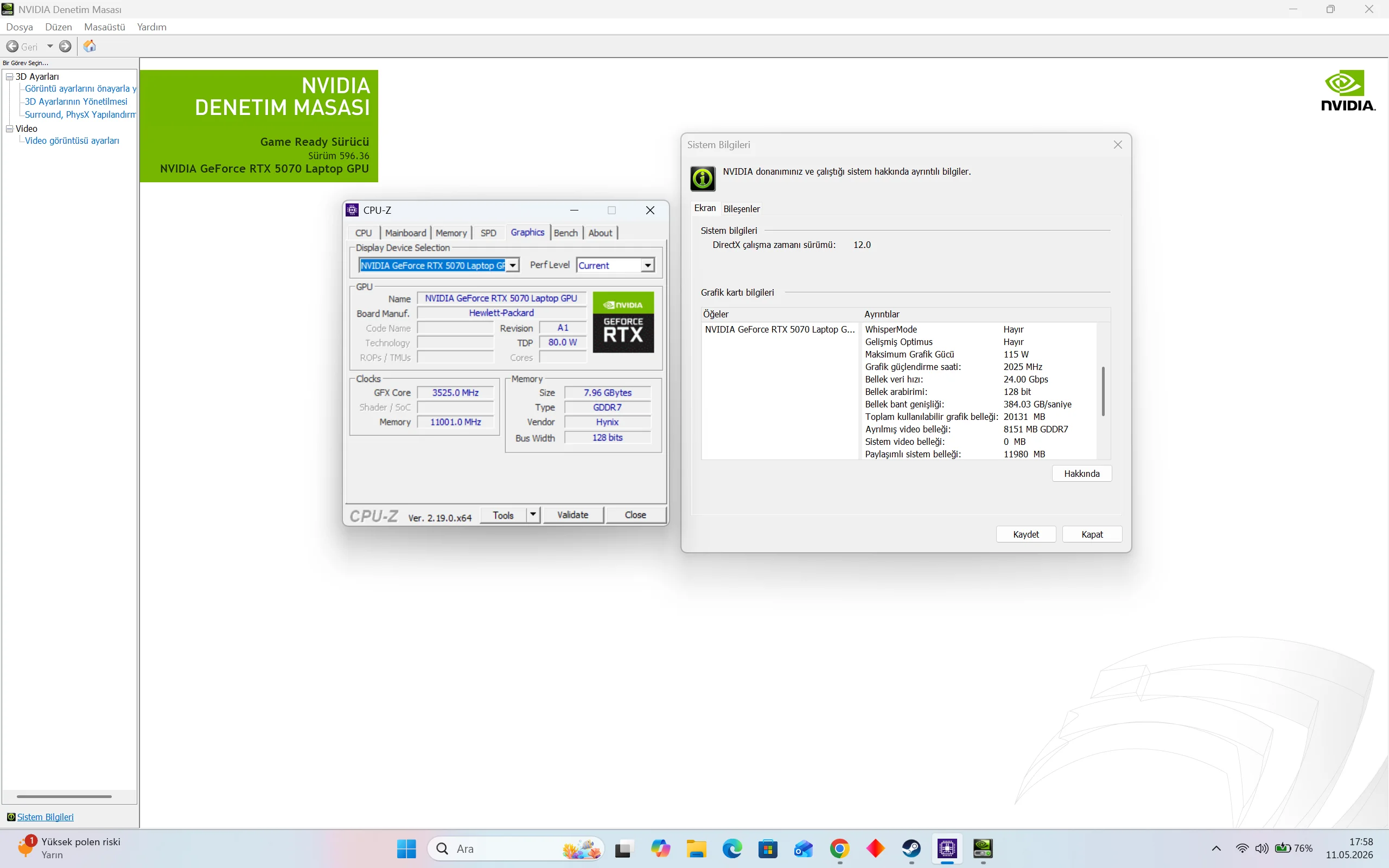Select NVIDIA GeForce RTX 5070 Laptop item in Öğeler list
Image resolution: width=1389 pixels, height=868 pixels.
coord(780,329)
